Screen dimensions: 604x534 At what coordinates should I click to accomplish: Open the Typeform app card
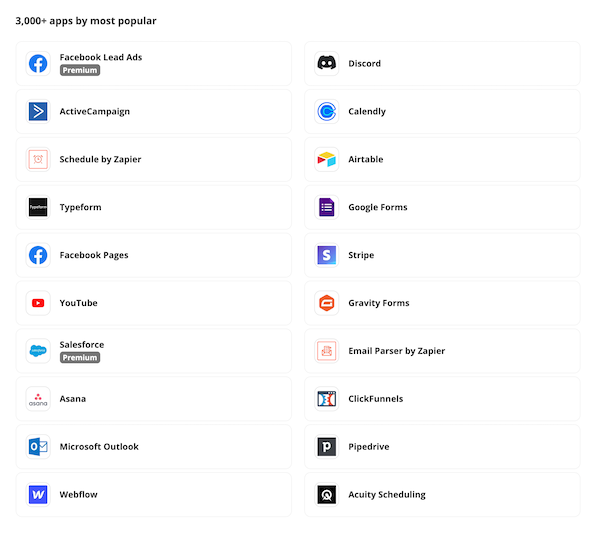153,208
